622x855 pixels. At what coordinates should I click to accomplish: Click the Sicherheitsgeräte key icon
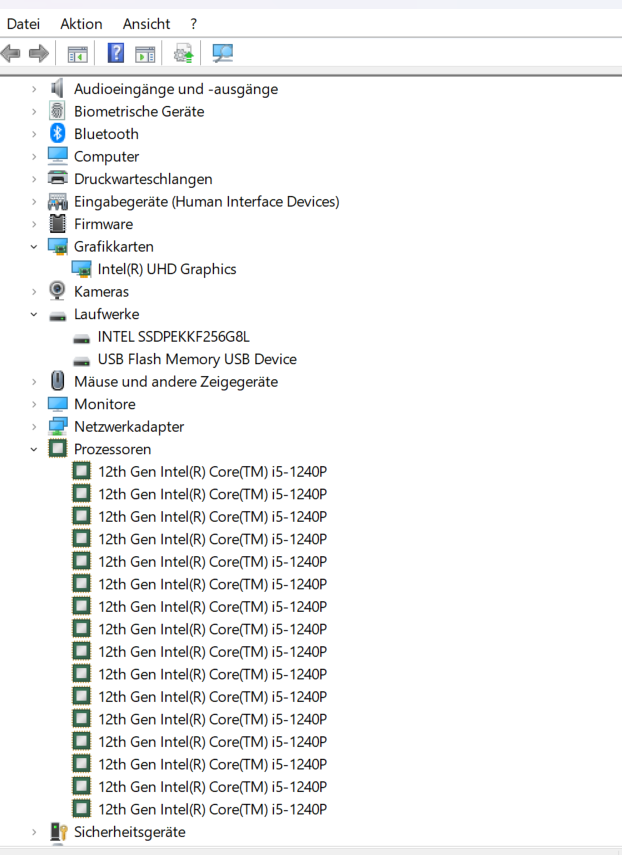point(58,832)
